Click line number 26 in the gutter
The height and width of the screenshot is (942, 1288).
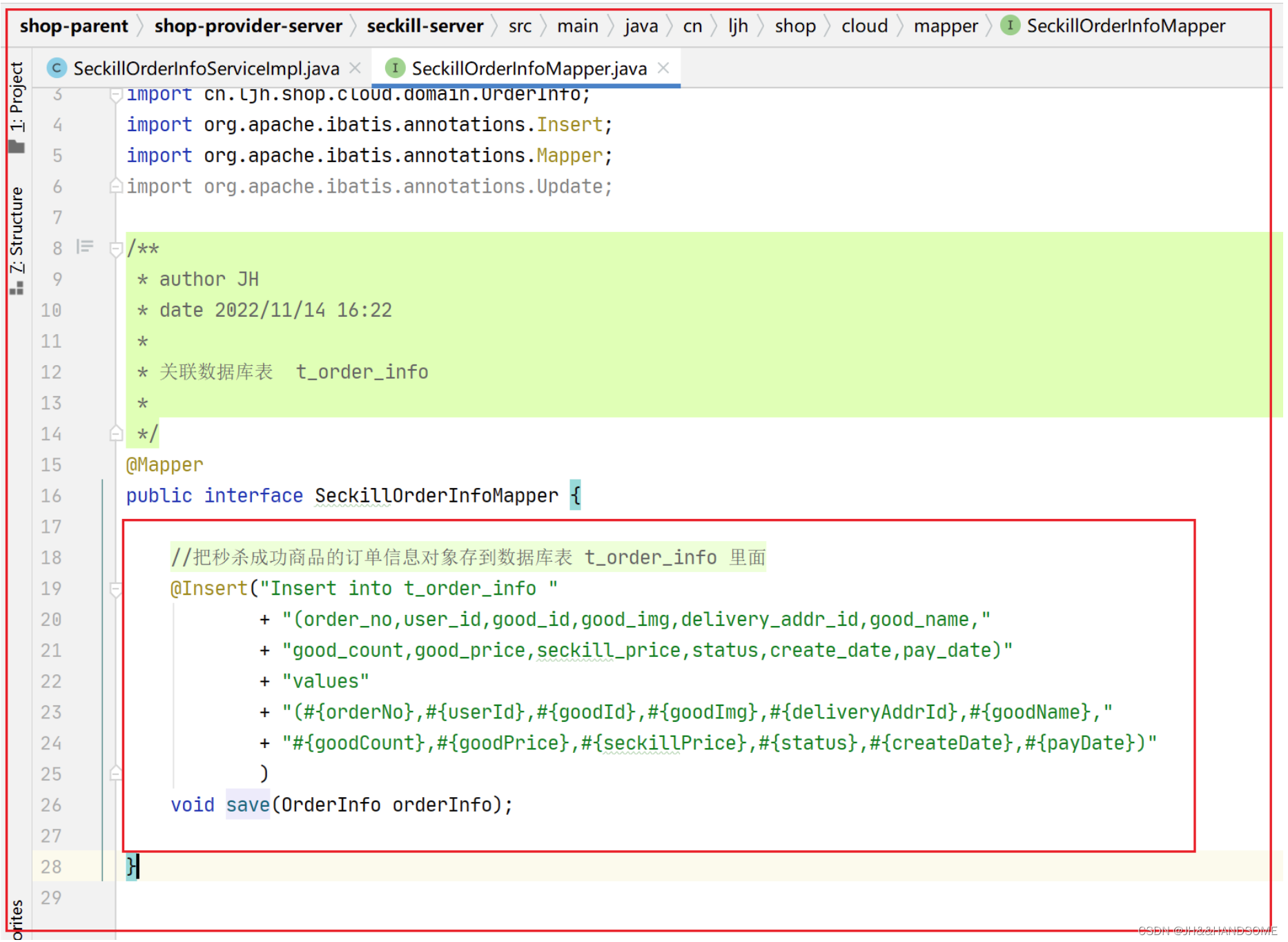(51, 805)
